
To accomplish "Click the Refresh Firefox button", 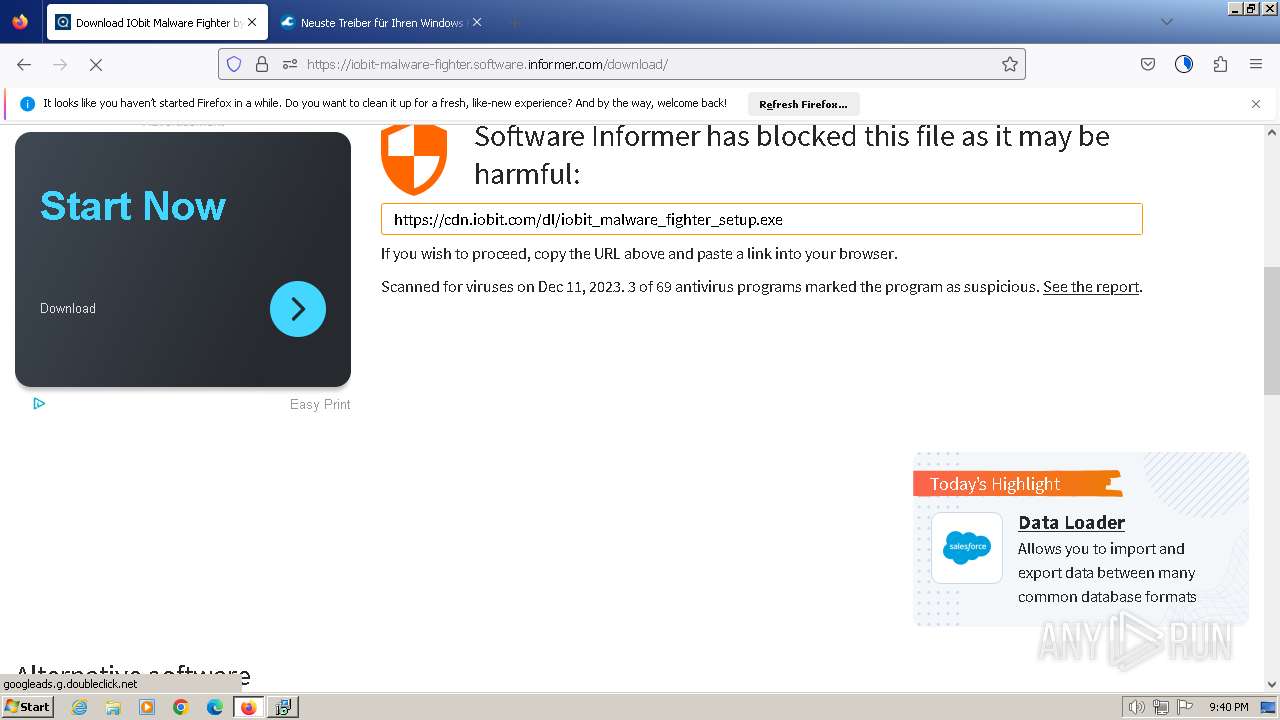I will click(x=803, y=104).
